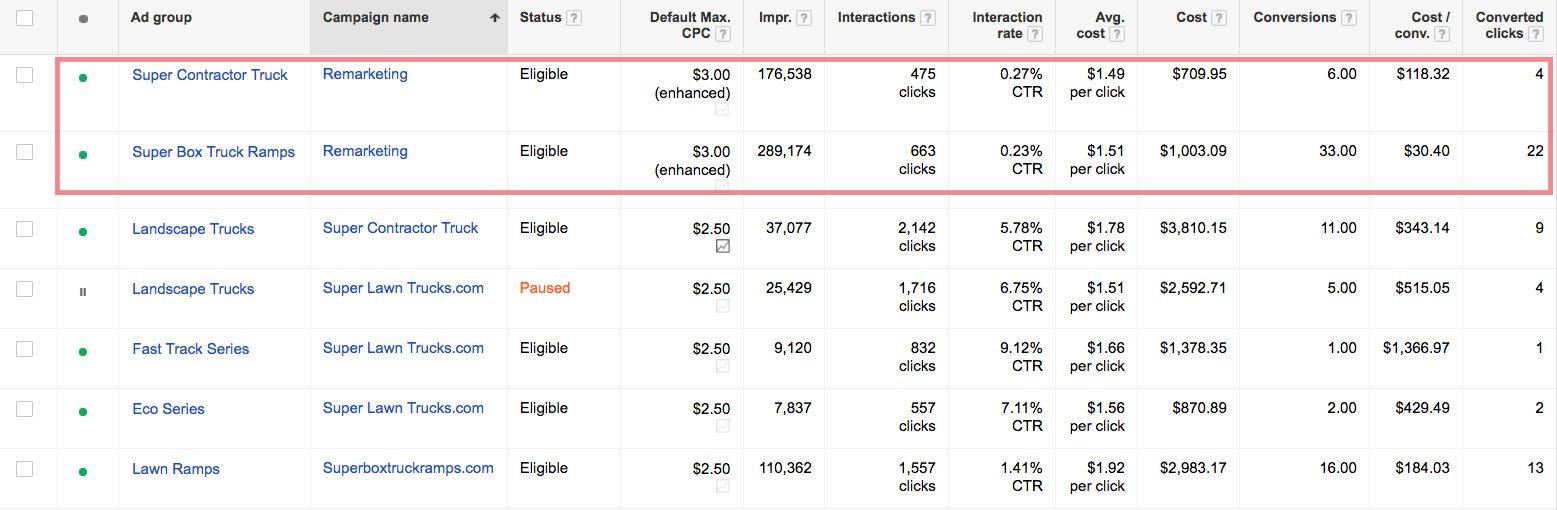Viewport: 1557px width, 510px height.
Task: Sort table by the Cost column header
Action: click(x=1191, y=17)
